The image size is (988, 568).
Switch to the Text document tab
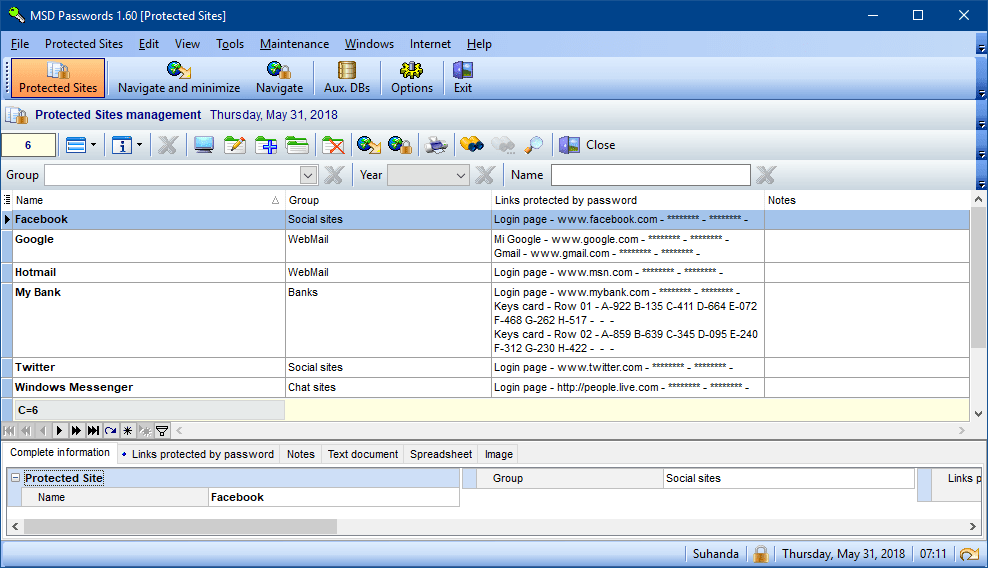pos(363,454)
